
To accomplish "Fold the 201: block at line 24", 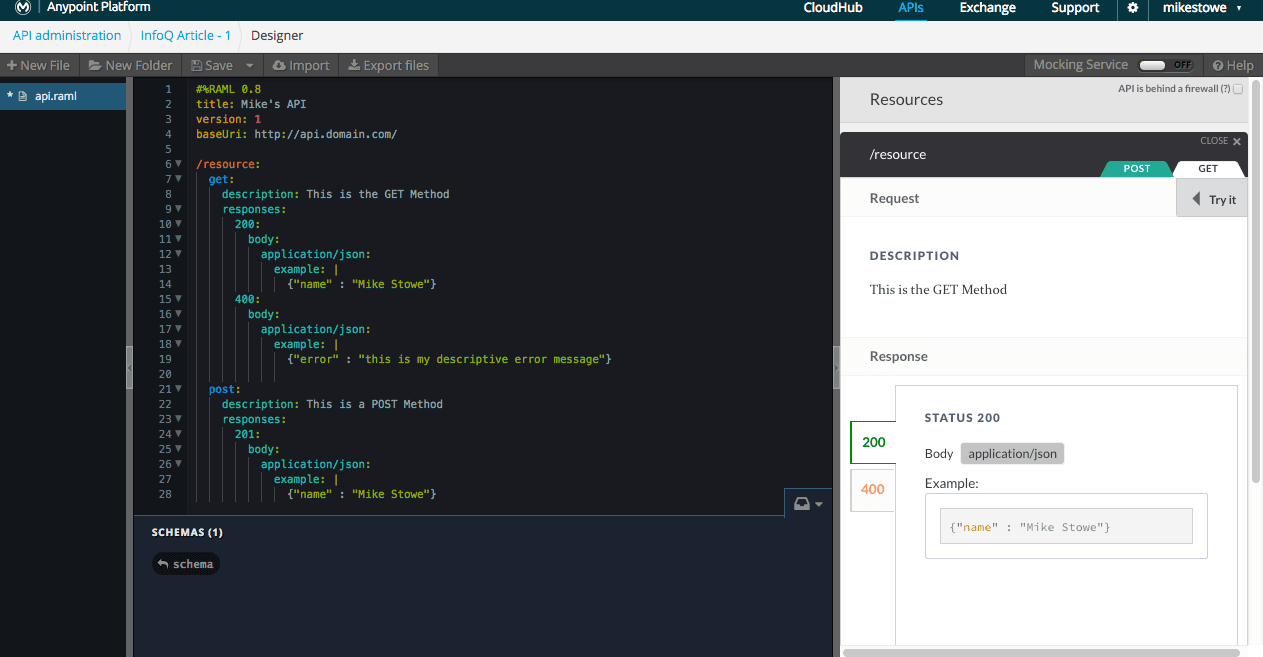I will (178, 434).
